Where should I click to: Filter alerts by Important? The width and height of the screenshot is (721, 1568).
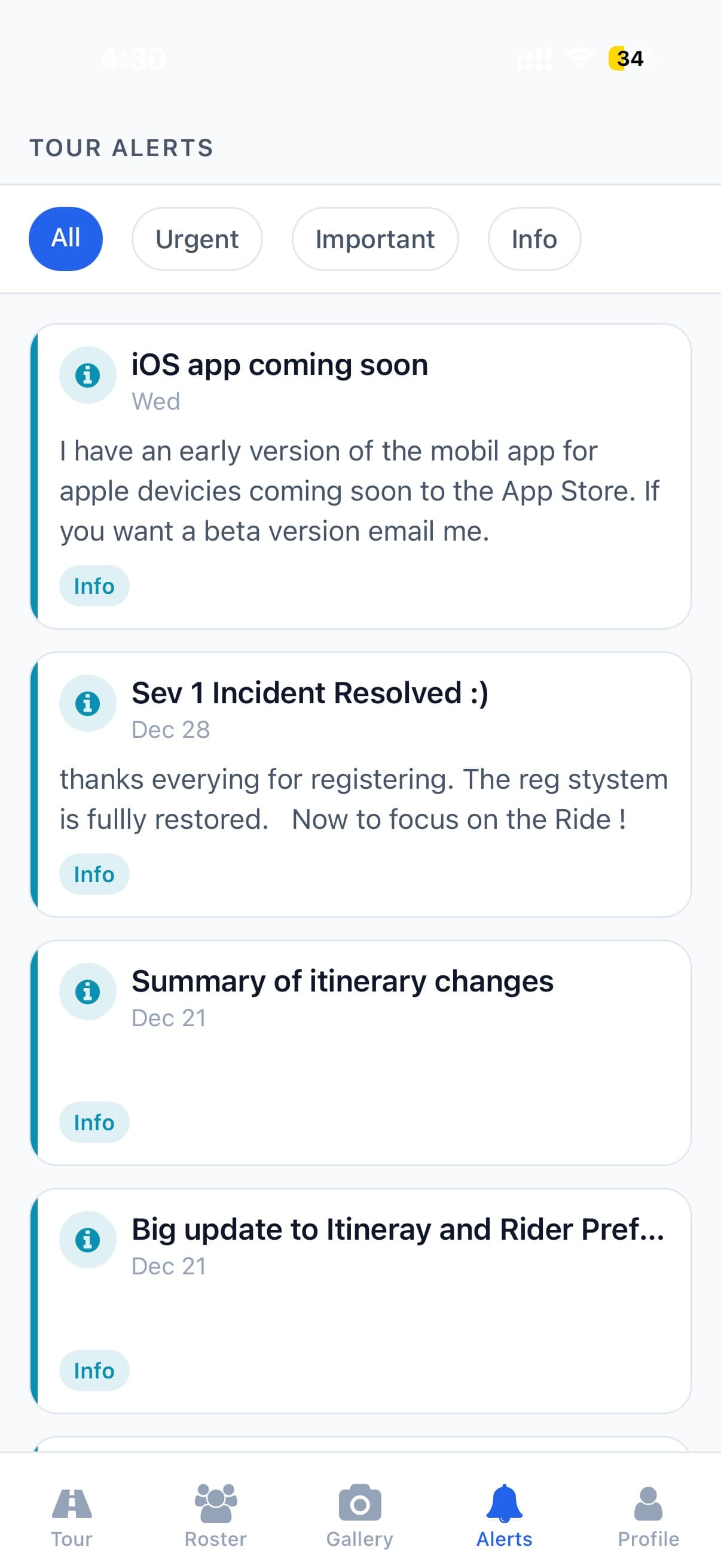click(375, 239)
